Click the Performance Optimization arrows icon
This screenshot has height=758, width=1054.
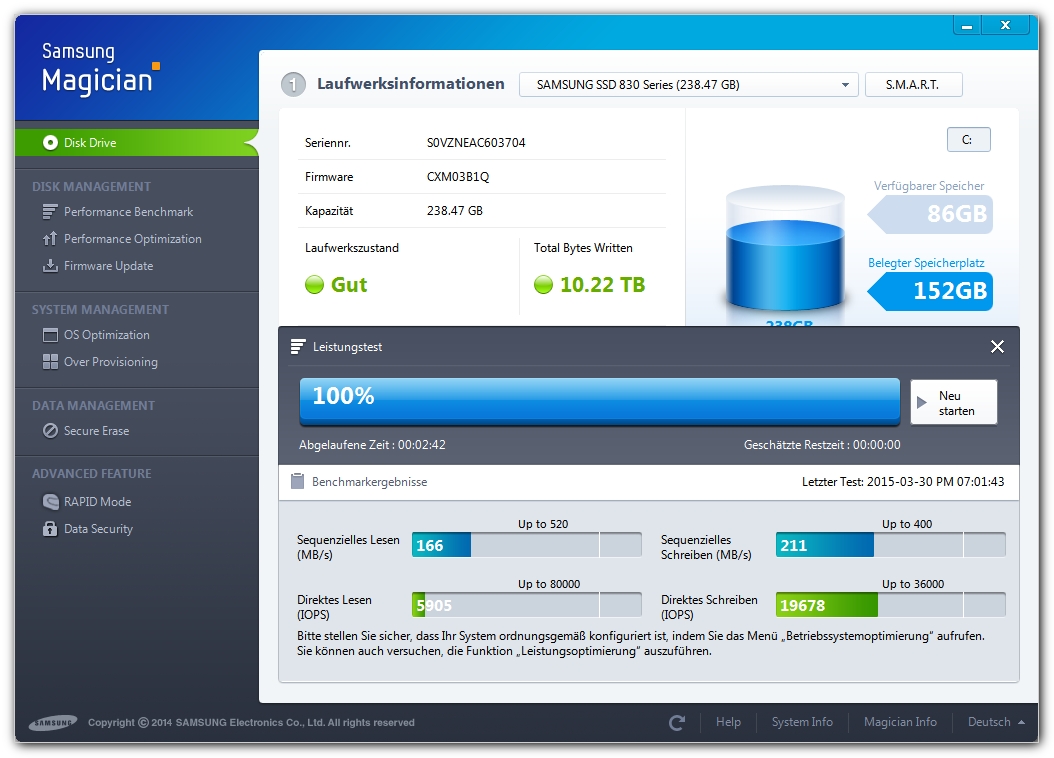click(x=50, y=239)
